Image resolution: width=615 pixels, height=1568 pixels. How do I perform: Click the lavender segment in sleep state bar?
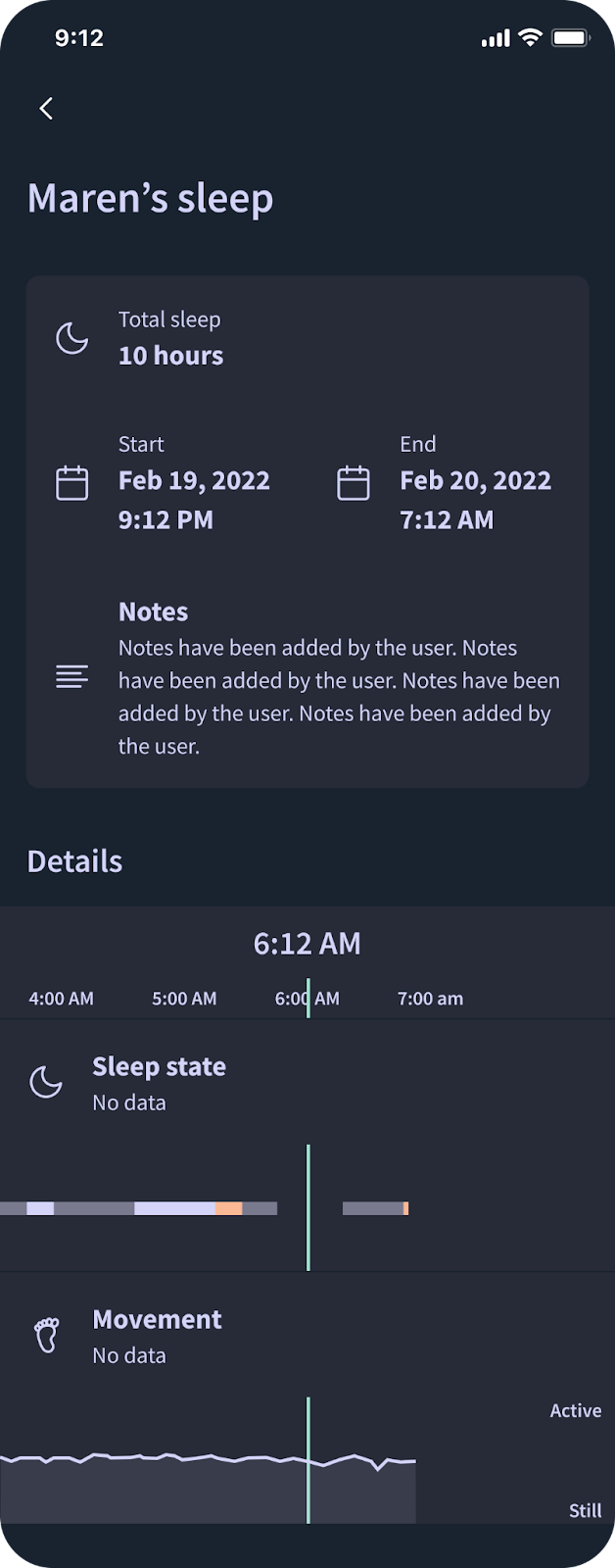click(x=174, y=1208)
